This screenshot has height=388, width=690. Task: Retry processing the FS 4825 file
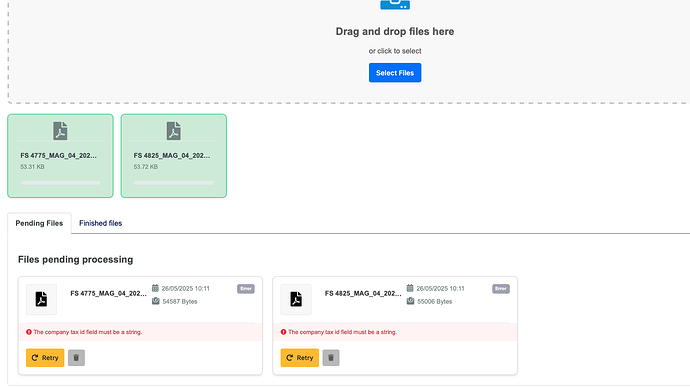click(300, 358)
